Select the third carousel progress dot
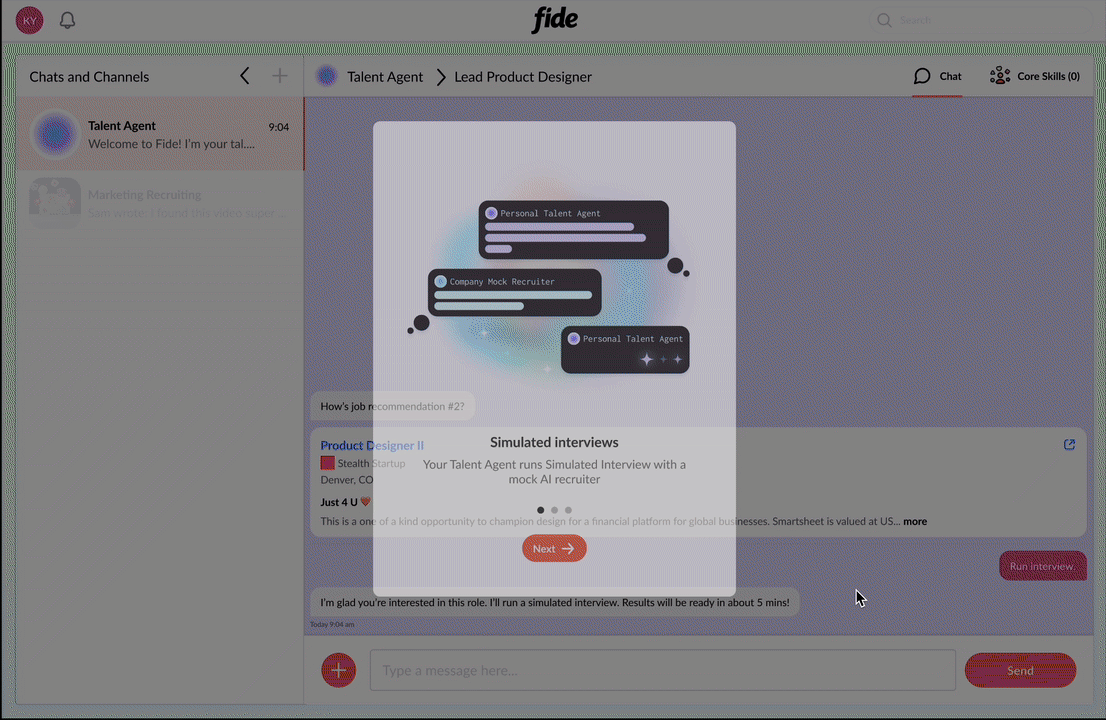 [568, 510]
